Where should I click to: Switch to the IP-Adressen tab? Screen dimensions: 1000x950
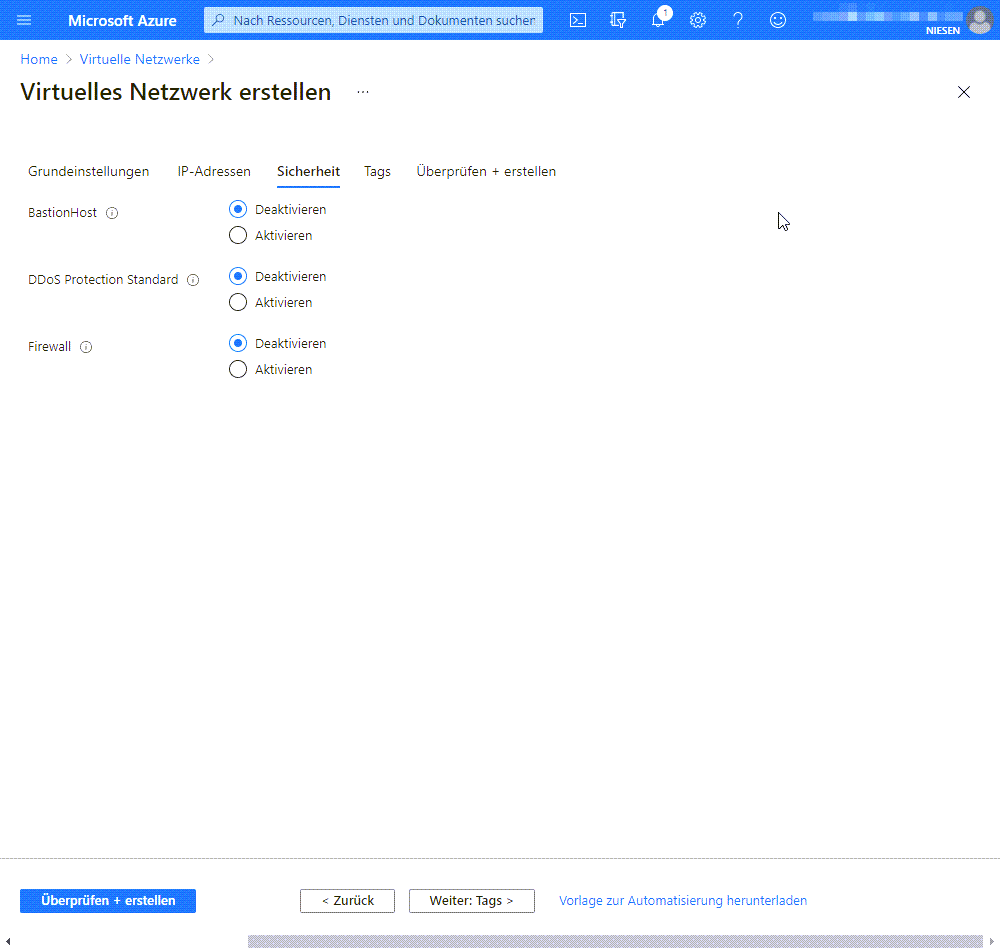click(x=214, y=172)
